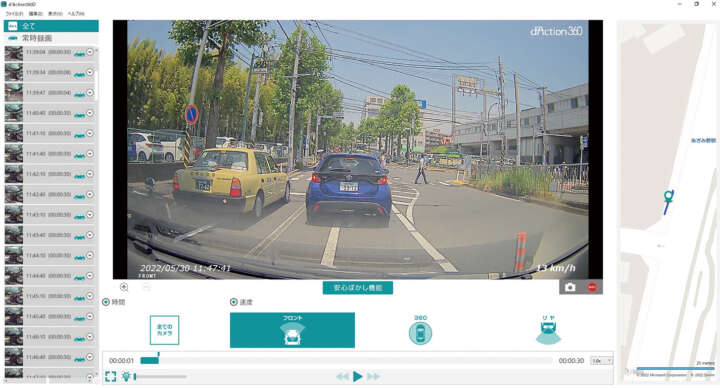
Task: Open the ヘルプ menu
Action: tap(76, 14)
